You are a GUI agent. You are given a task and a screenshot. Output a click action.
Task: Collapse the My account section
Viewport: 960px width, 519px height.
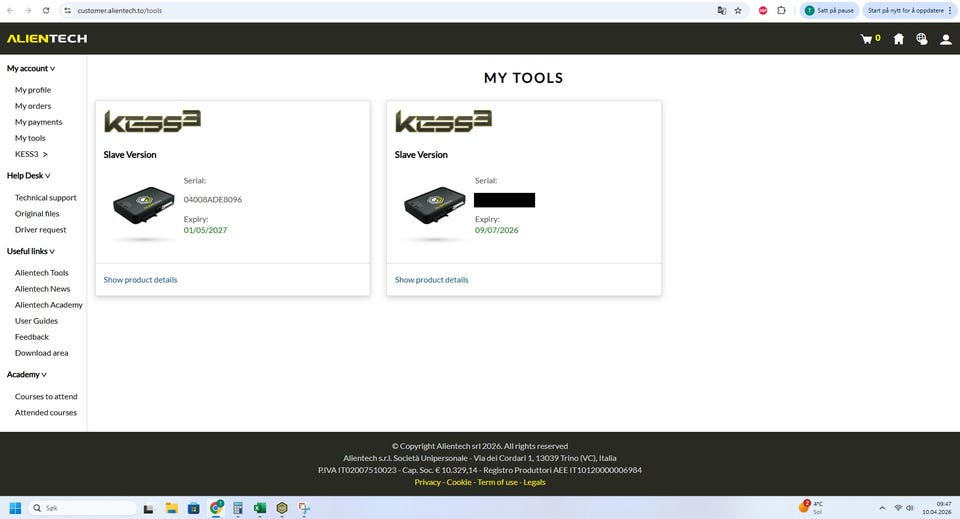(x=31, y=69)
